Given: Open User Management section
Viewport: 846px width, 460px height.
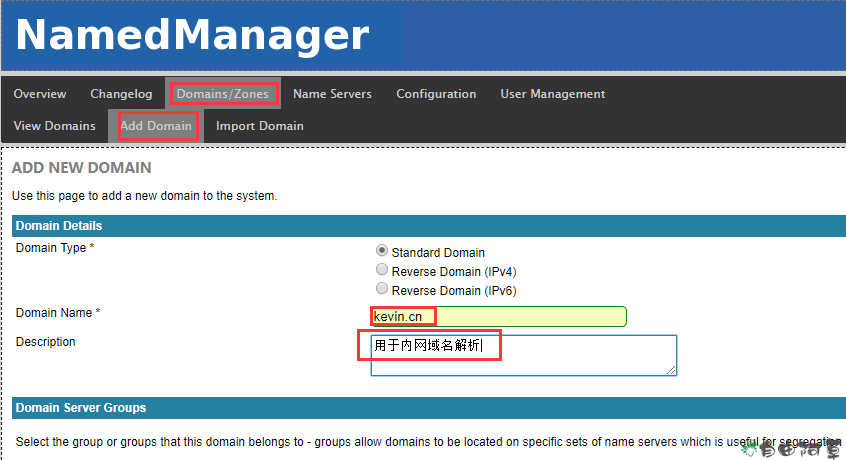Looking at the screenshot, I should [x=552, y=94].
